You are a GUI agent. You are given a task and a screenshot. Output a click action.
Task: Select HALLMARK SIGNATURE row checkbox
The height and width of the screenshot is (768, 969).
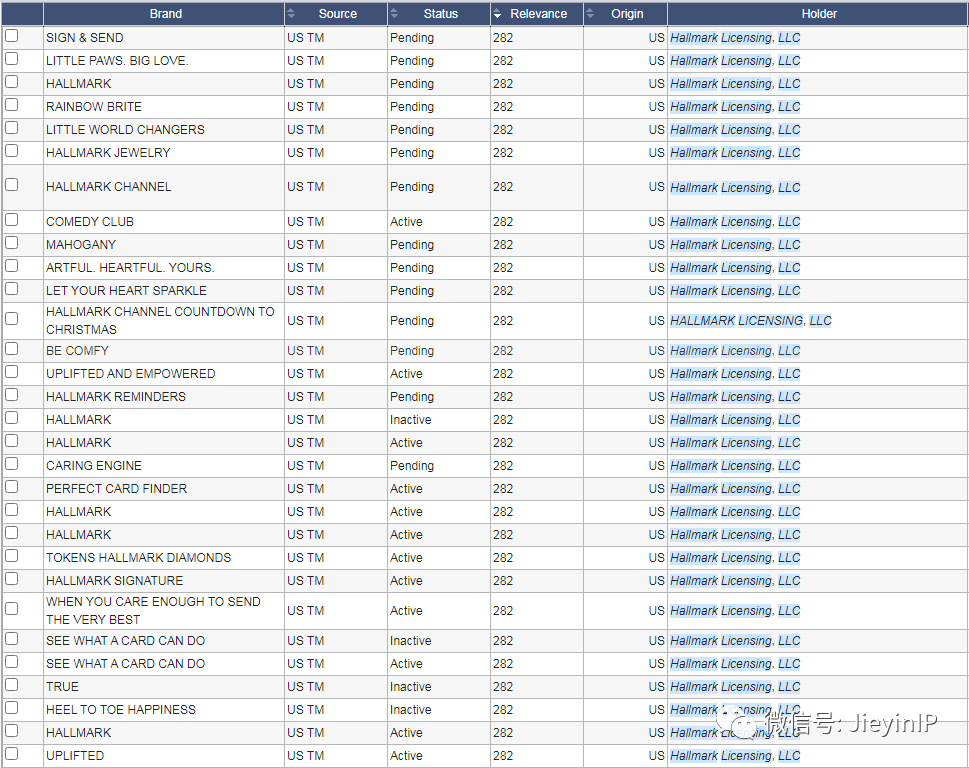point(12,578)
